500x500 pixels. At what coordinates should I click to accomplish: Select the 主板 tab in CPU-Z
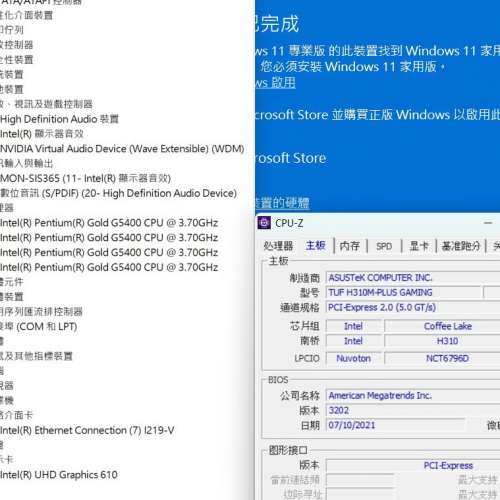[315, 246]
